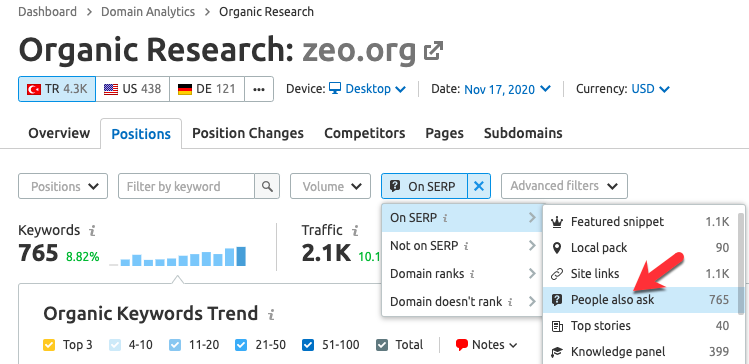Click graduation cap icon for Knowledge panel
This screenshot has width=749, height=364.
point(557,353)
